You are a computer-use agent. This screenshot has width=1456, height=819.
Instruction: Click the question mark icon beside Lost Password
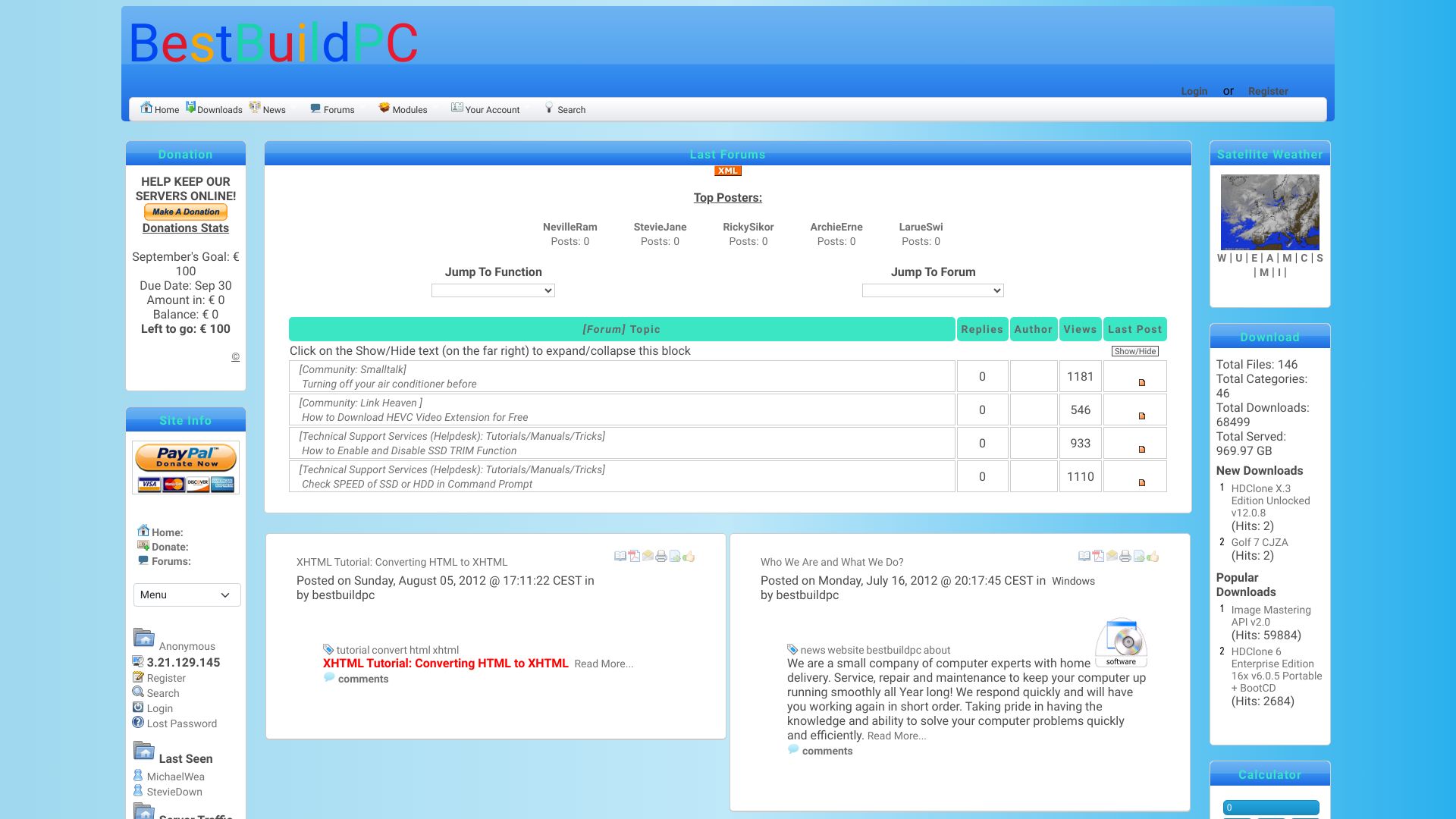(138, 722)
